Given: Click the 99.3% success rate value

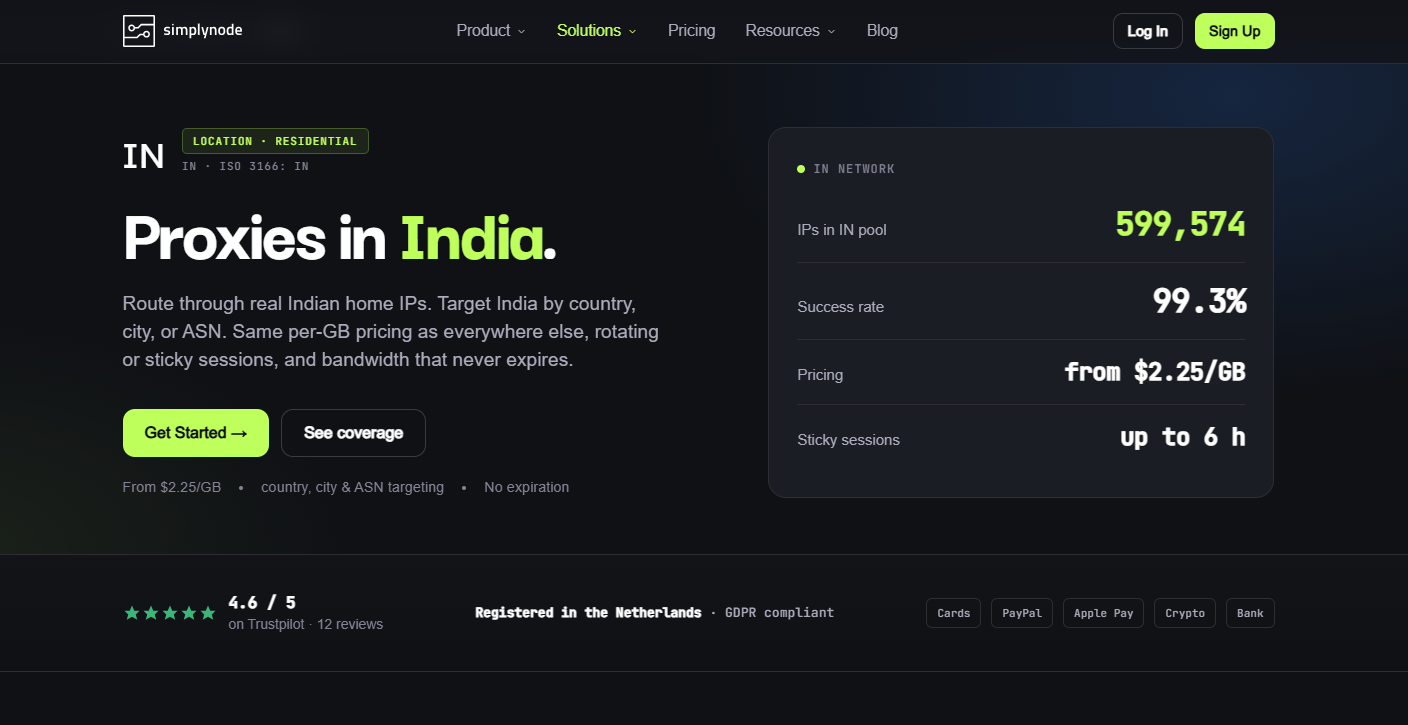Looking at the screenshot, I should pyautogui.click(x=1199, y=301).
